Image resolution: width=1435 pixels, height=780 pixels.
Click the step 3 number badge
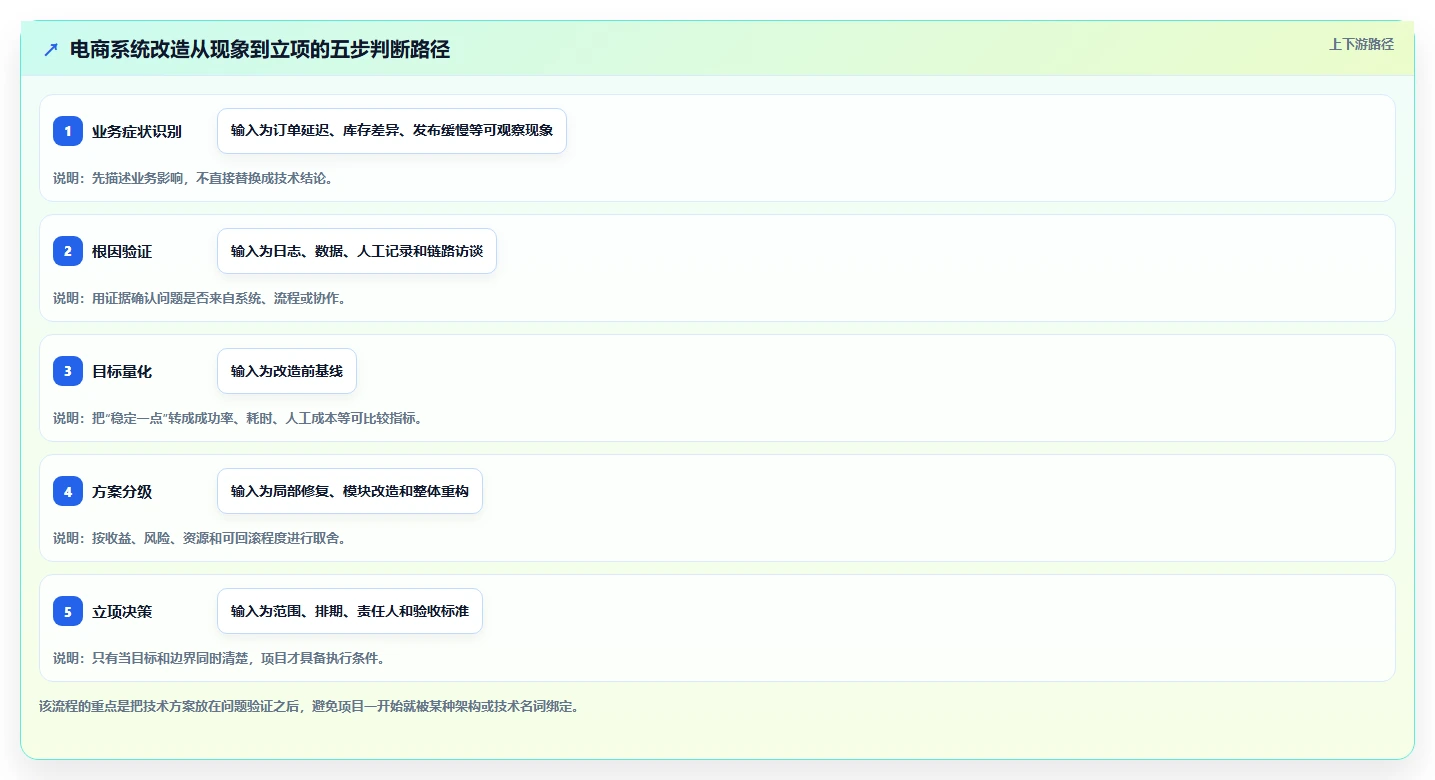coord(68,371)
